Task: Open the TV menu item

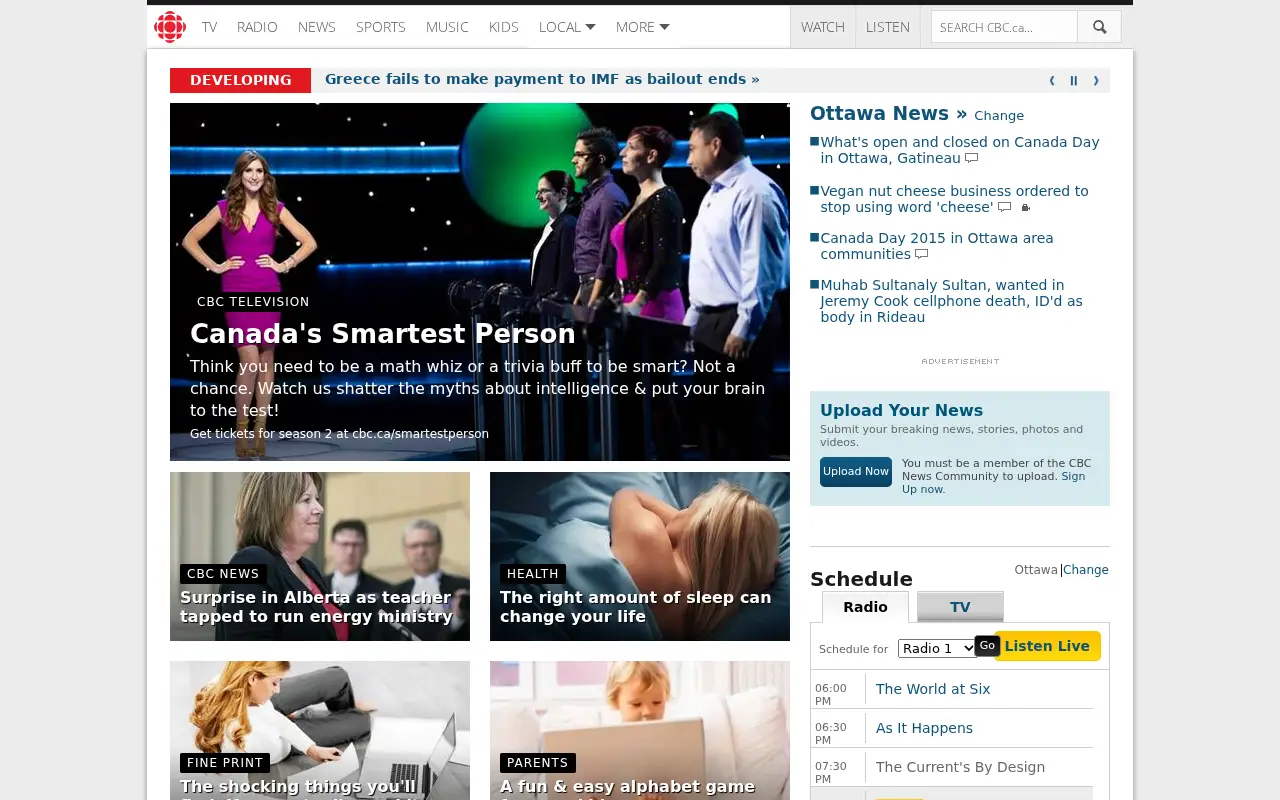Action: 209,27
